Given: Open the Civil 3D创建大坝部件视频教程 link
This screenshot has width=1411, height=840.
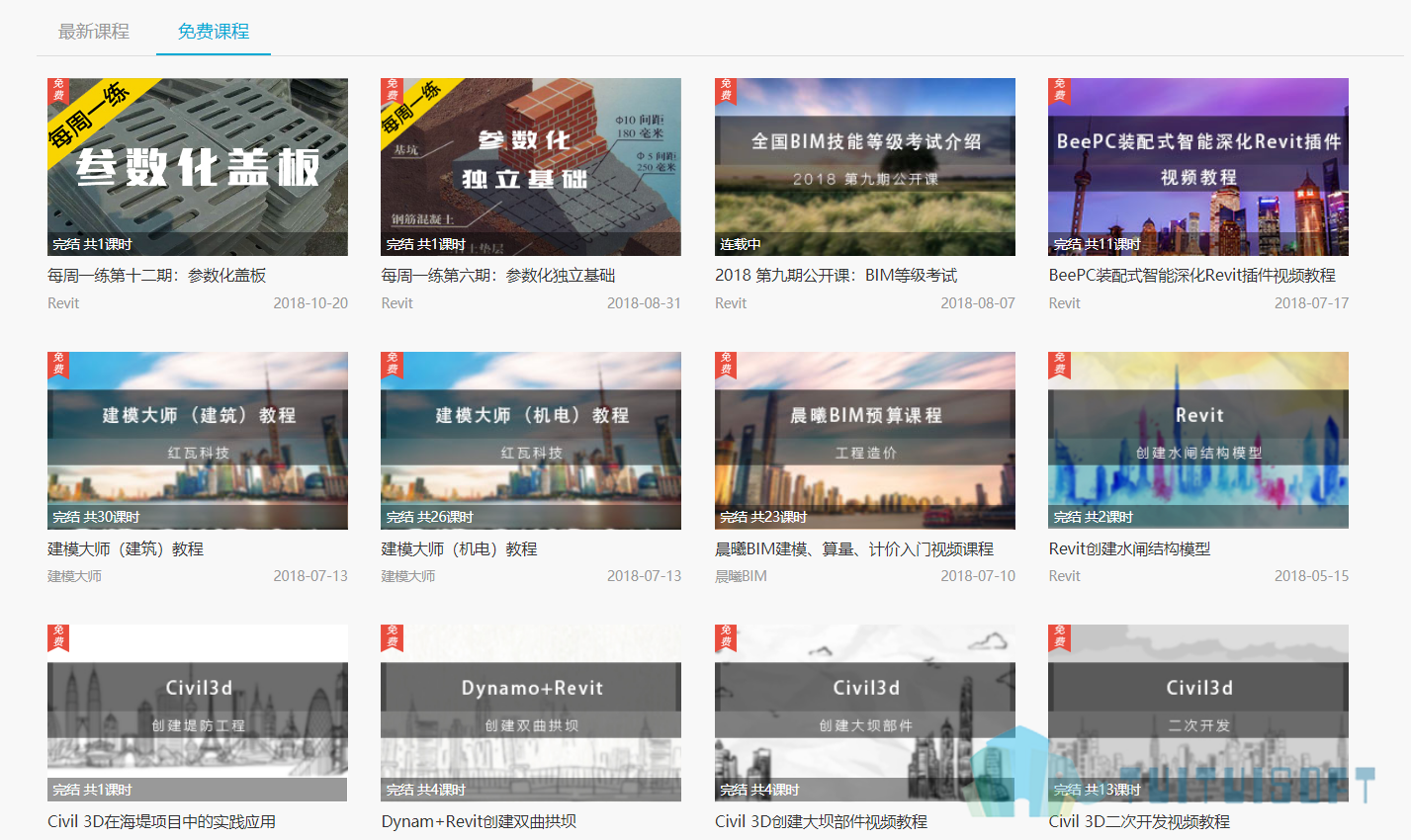Looking at the screenshot, I should click(x=822, y=822).
